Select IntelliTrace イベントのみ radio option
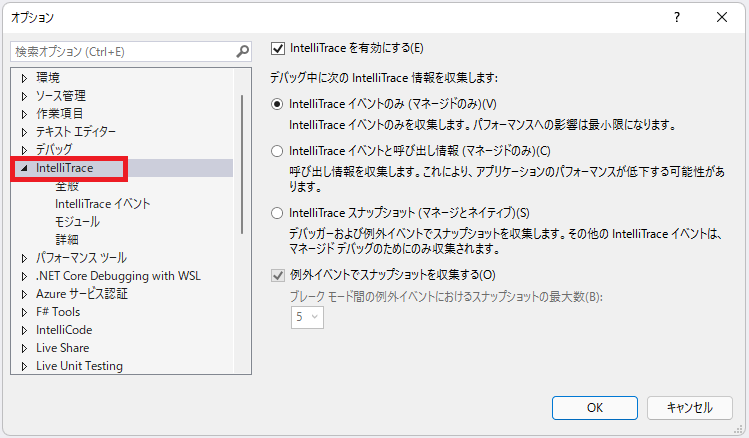Viewport: 749px width, 438px height. pyautogui.click(x=277, y=104)
